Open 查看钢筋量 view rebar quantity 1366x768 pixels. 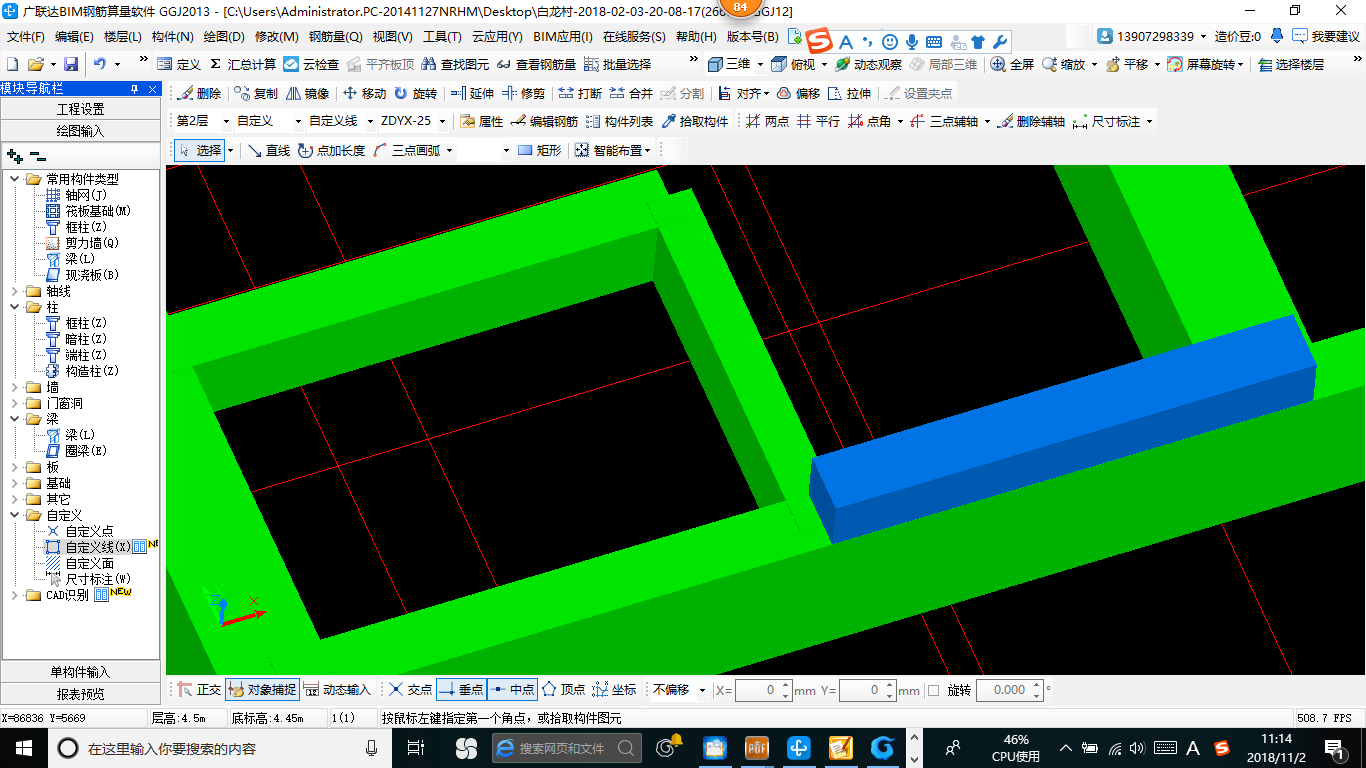click(537, 64)
